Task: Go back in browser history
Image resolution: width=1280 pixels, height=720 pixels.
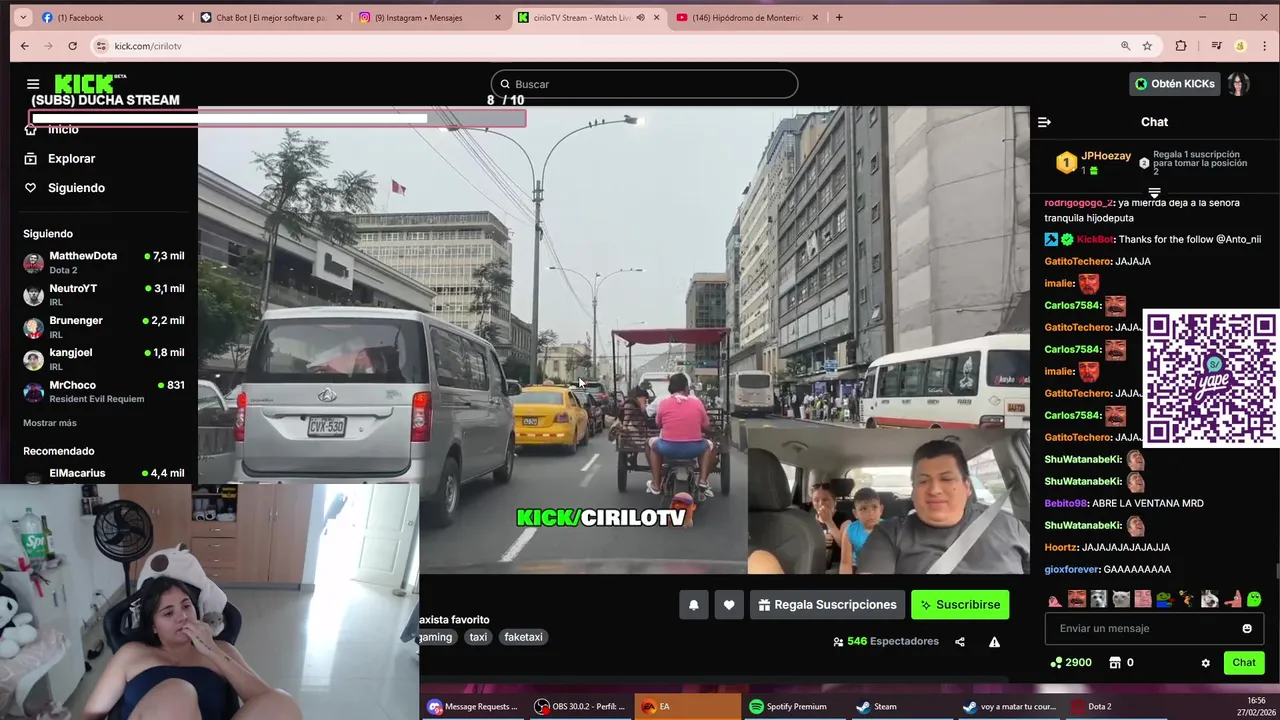Action: 25,46
